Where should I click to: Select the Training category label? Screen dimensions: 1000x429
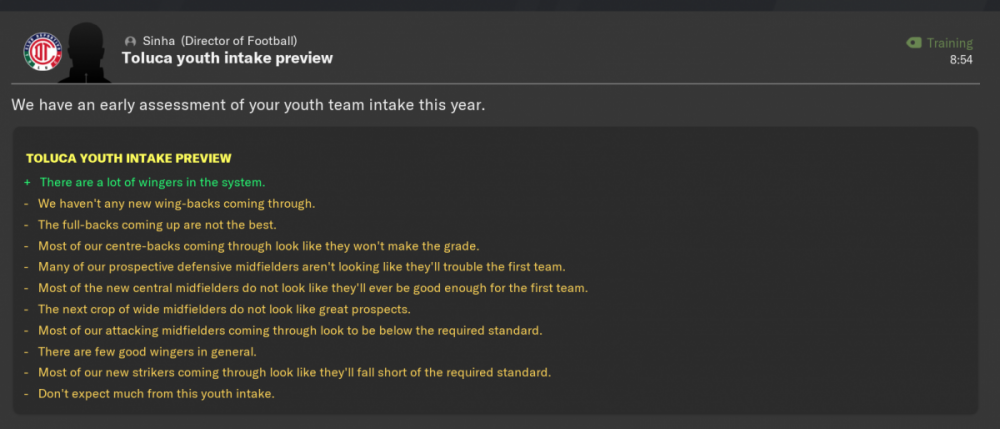pyautogui.click(x=950, y=43)
